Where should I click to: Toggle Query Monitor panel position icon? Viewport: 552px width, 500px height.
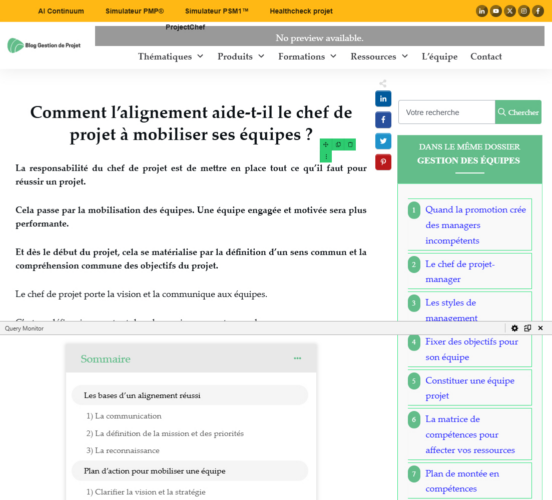point(527,328)
